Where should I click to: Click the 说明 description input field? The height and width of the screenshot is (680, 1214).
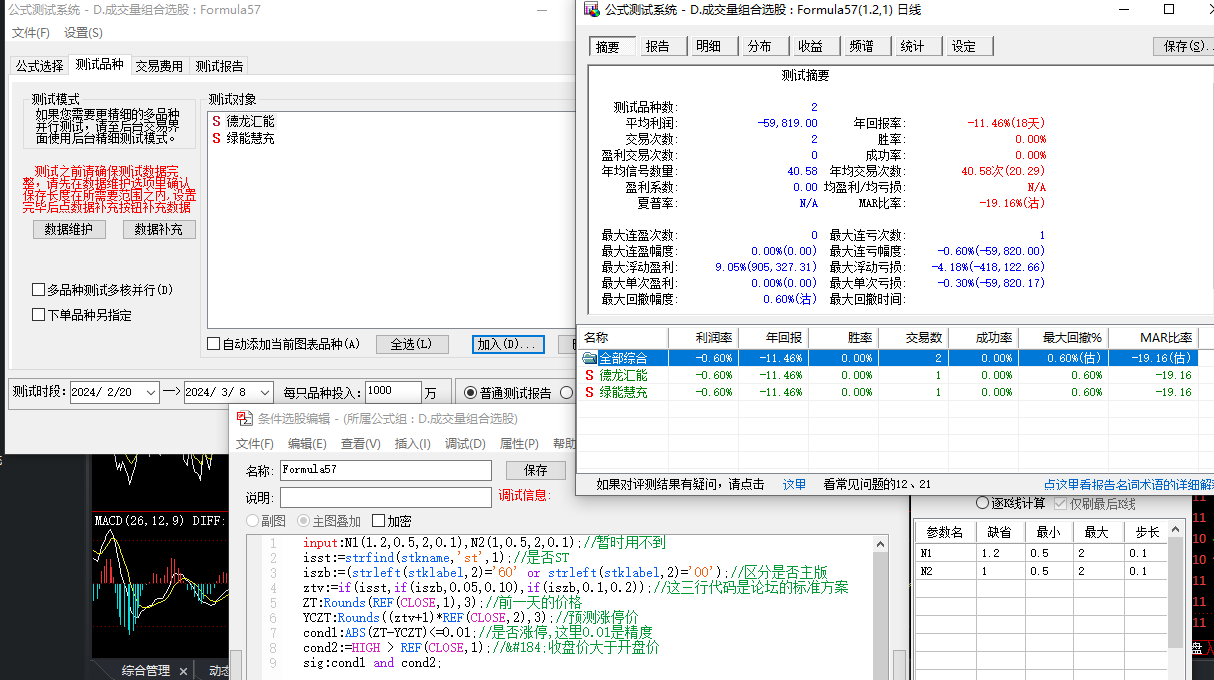pyautogui.click(x=385, y=497)
